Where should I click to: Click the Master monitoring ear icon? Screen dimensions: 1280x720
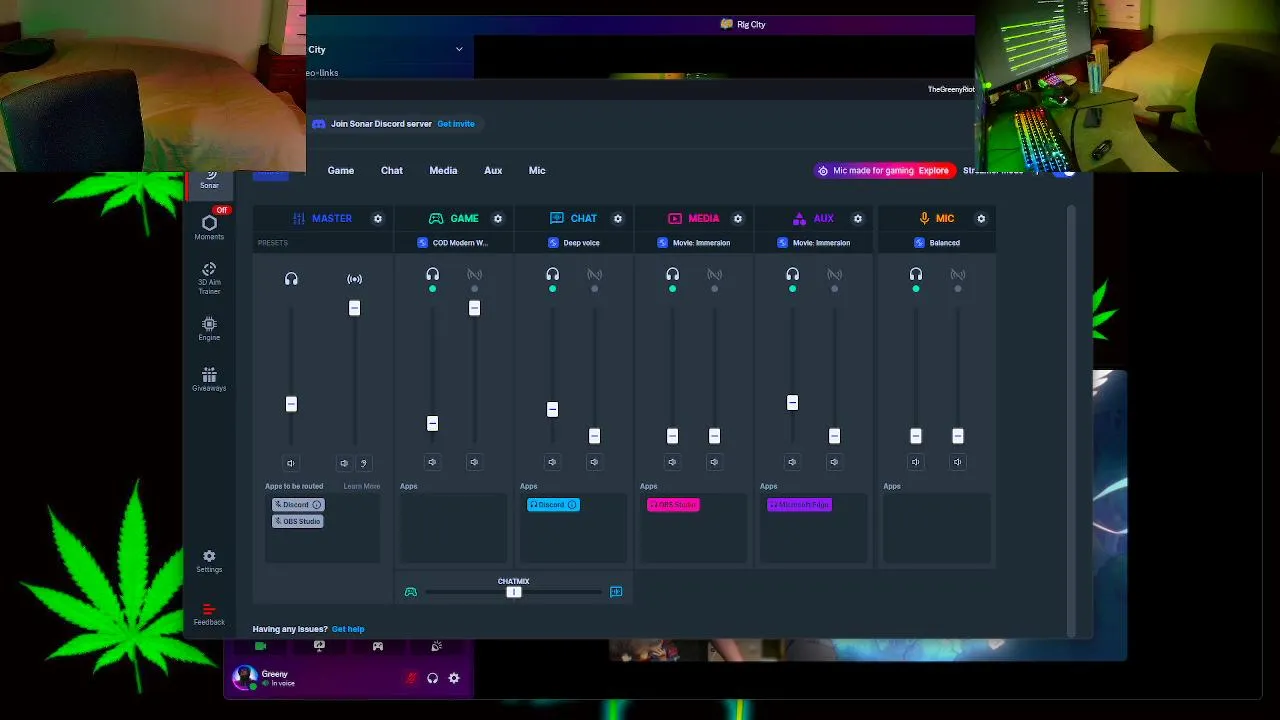(x=363, y=463)
